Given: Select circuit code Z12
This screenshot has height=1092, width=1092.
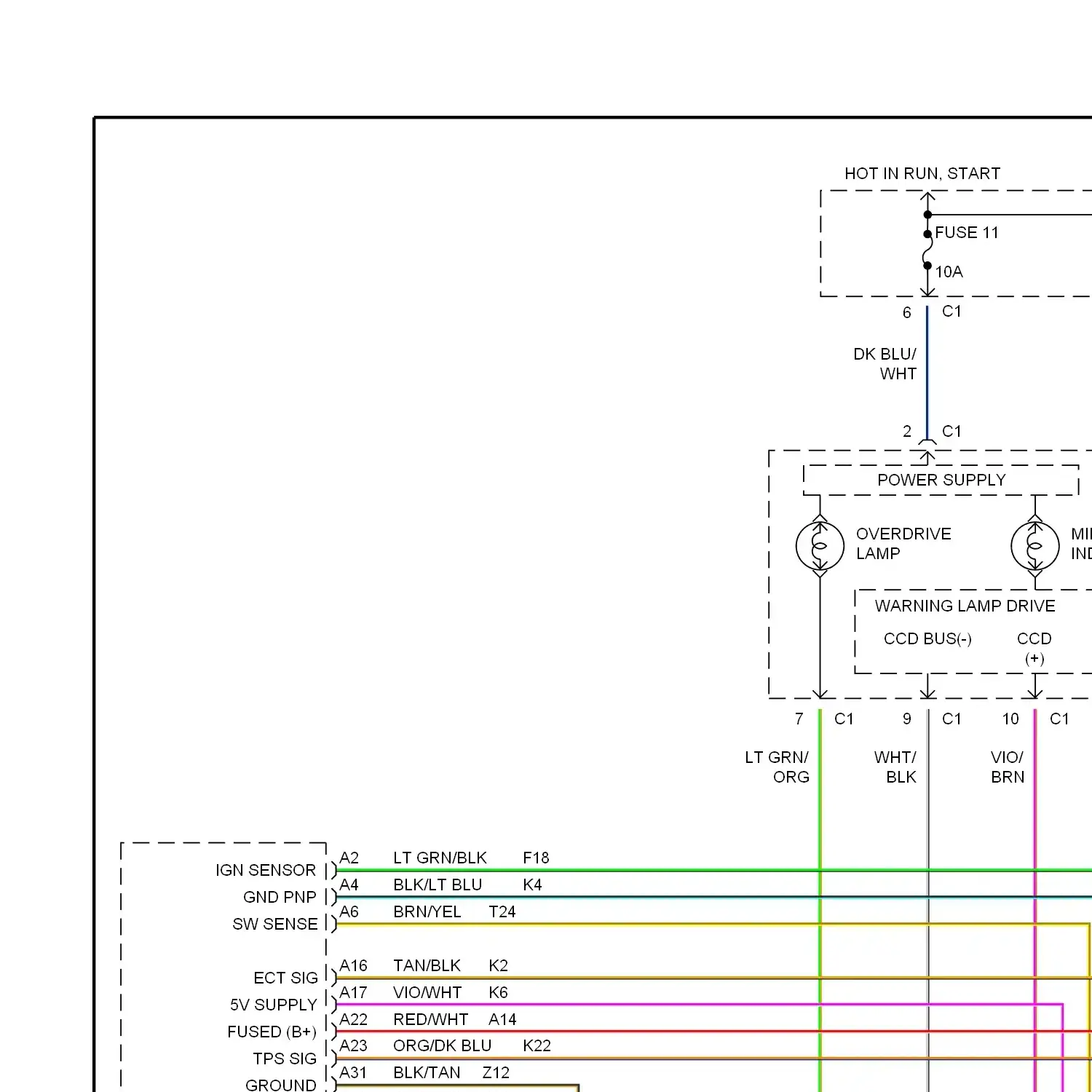Looking at the screenshot, I should pyautogui.click(x=496, y=1073).
